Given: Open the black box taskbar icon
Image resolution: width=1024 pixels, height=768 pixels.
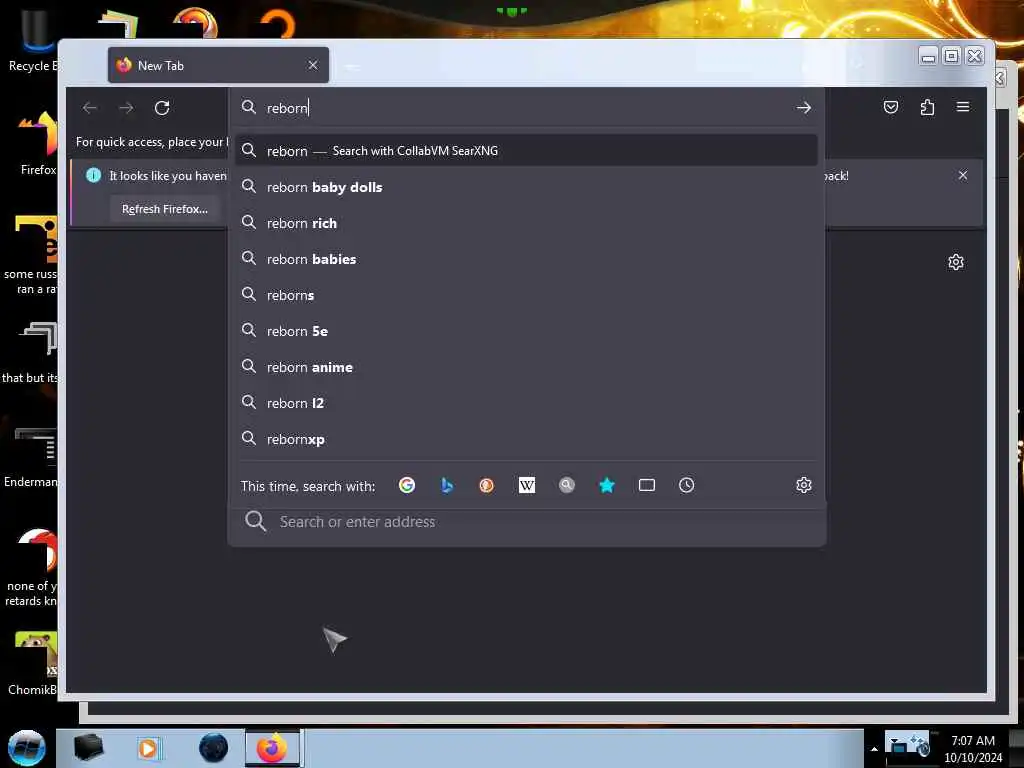Looking at the screenshot, I should pos(88,748).
